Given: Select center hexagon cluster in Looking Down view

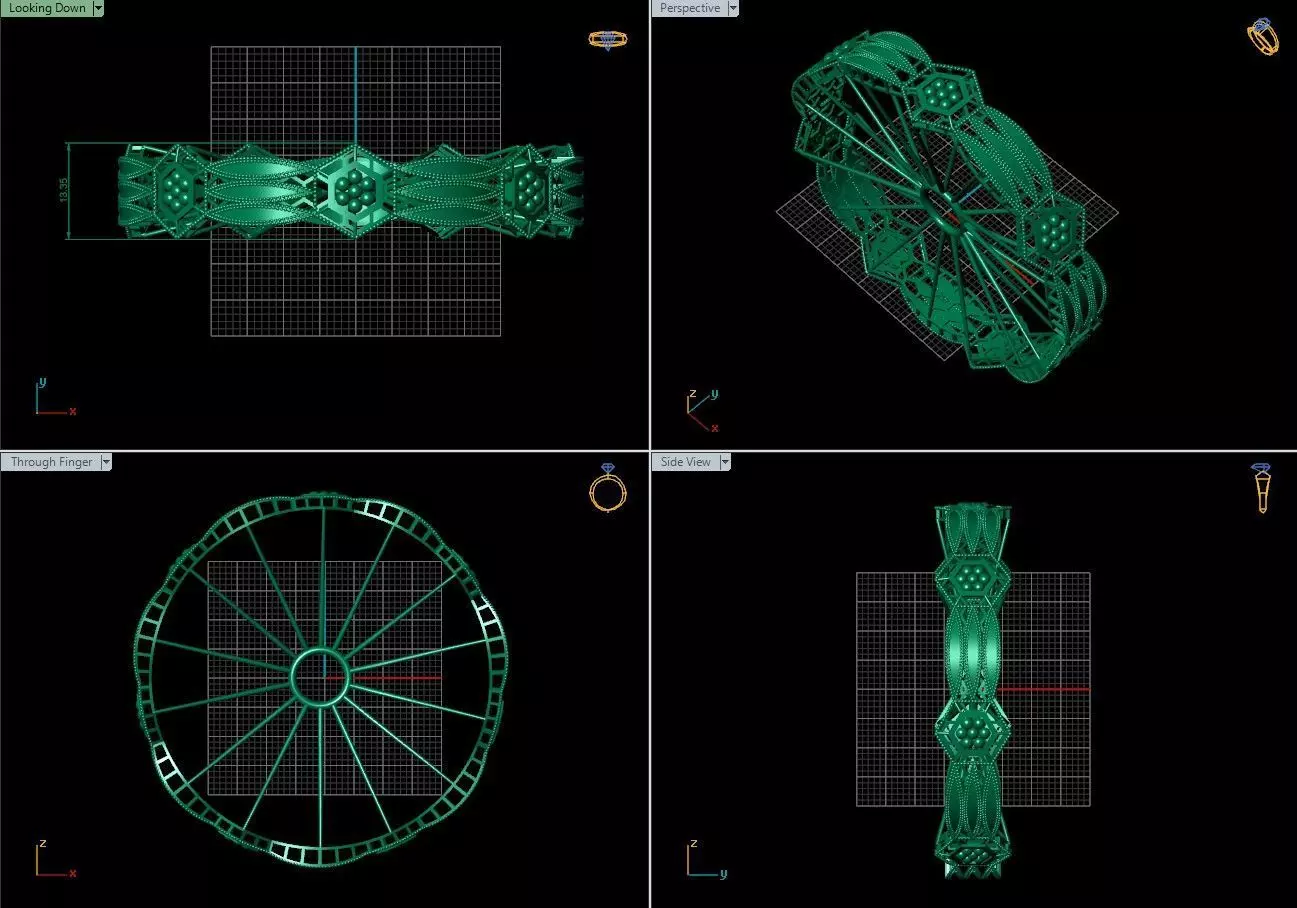Looking at the screenshot, I should click(353, 190).
